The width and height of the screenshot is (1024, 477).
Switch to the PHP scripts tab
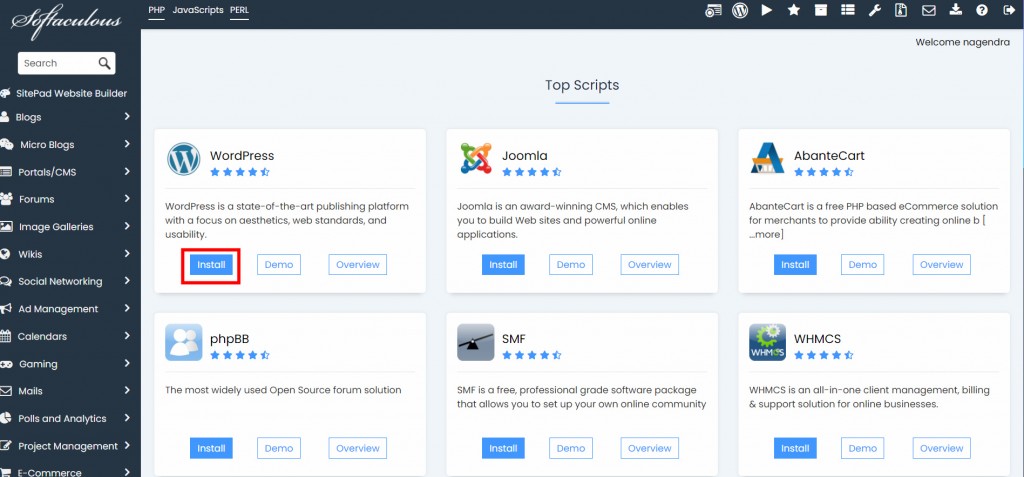click(x=157, y=10)
